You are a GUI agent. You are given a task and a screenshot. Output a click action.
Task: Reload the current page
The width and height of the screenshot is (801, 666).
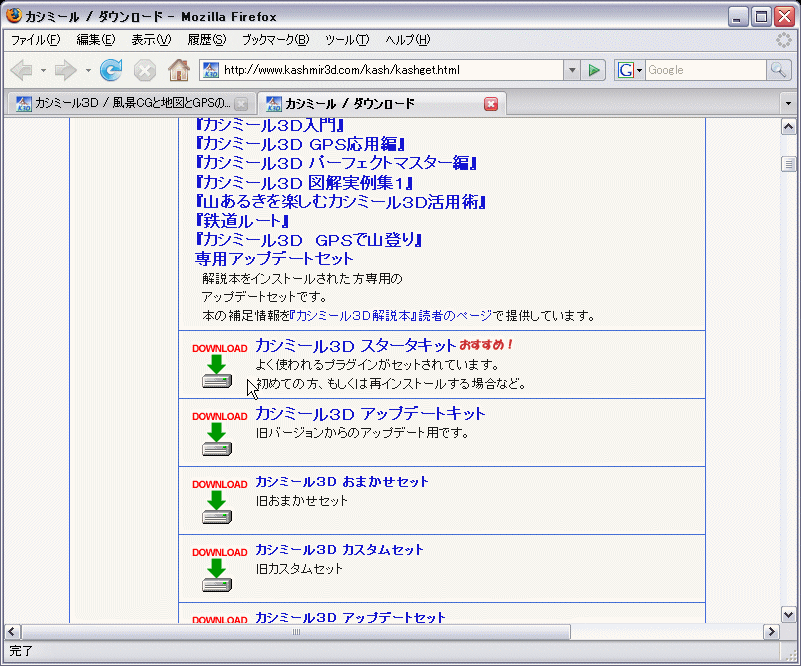click(x=111, y=70)
